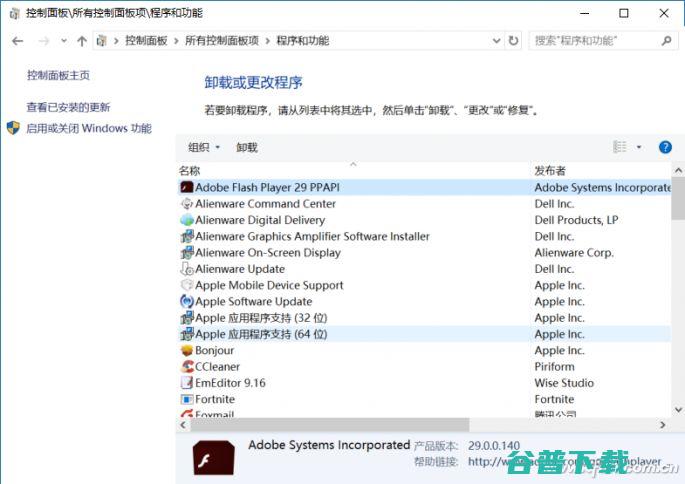Click the scroll left arrow of horizontal scrollbar
Viewport: 685px width, 484px height.
pyautogui.click(x=183, y=425)
